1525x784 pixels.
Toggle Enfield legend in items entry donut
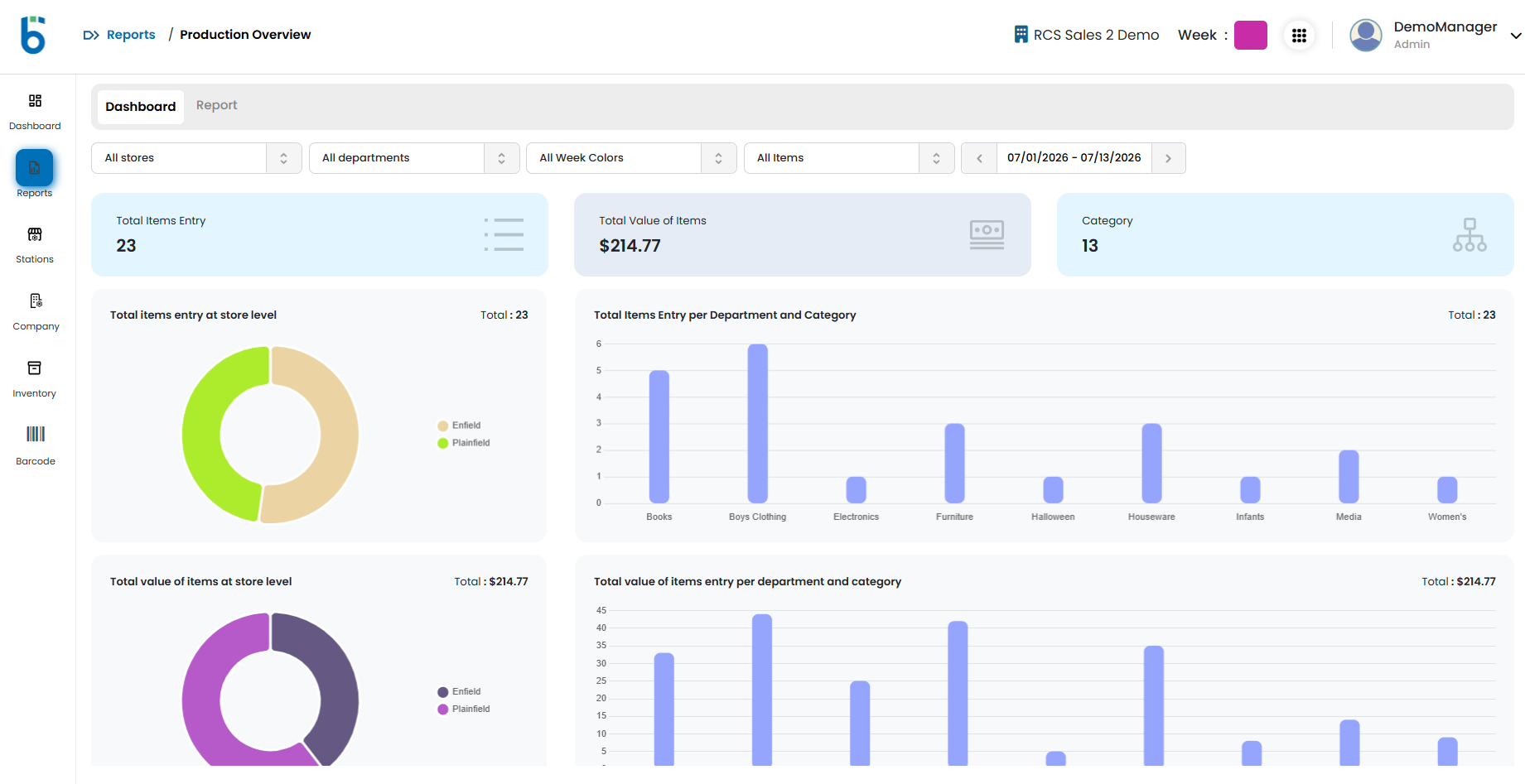[x=460, y=426]
